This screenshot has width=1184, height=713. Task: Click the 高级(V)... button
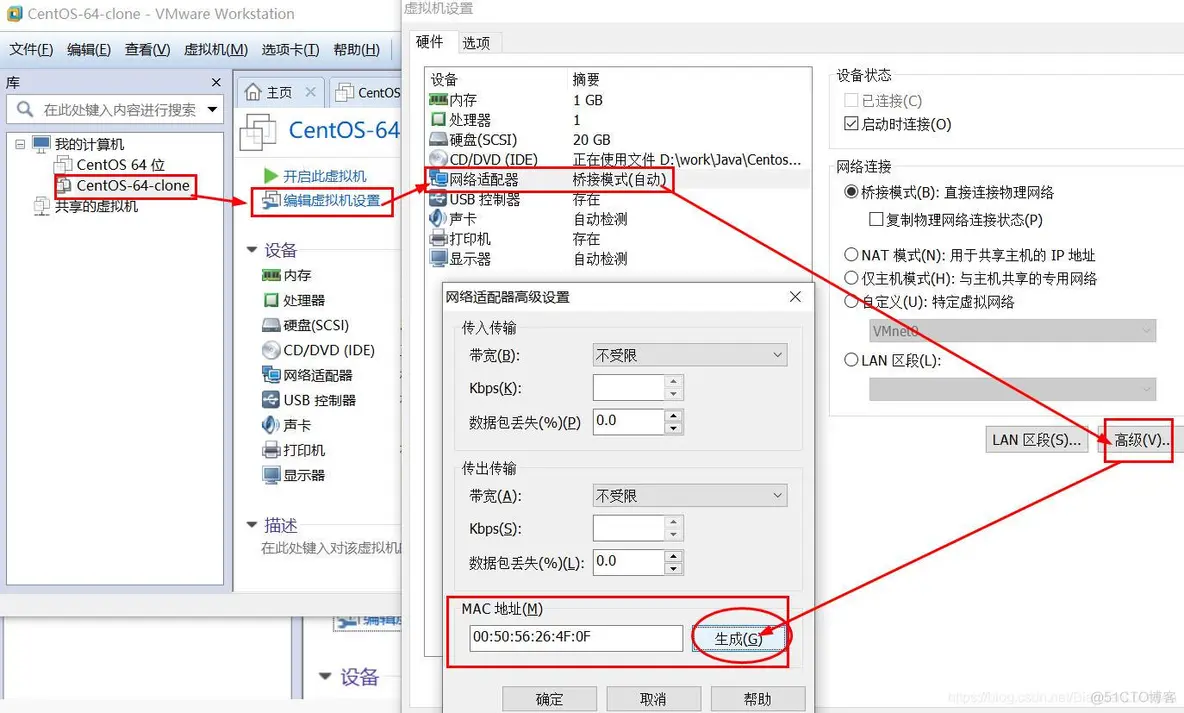pyautogui.click(x=1141, y=440)
